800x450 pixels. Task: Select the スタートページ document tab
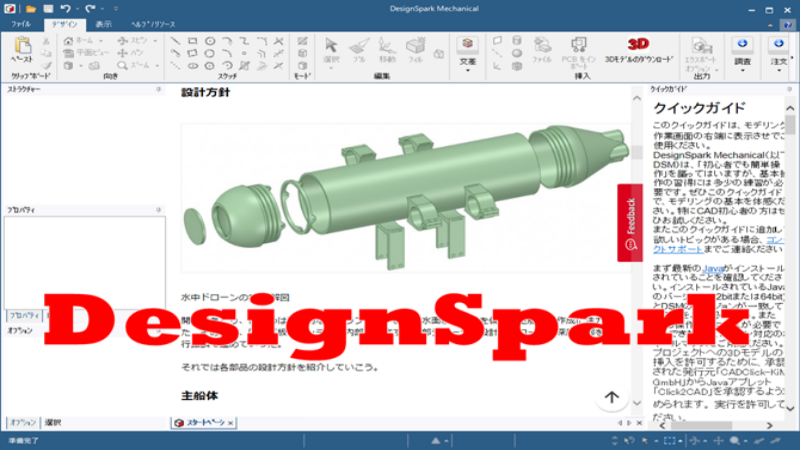coord(205,422)
